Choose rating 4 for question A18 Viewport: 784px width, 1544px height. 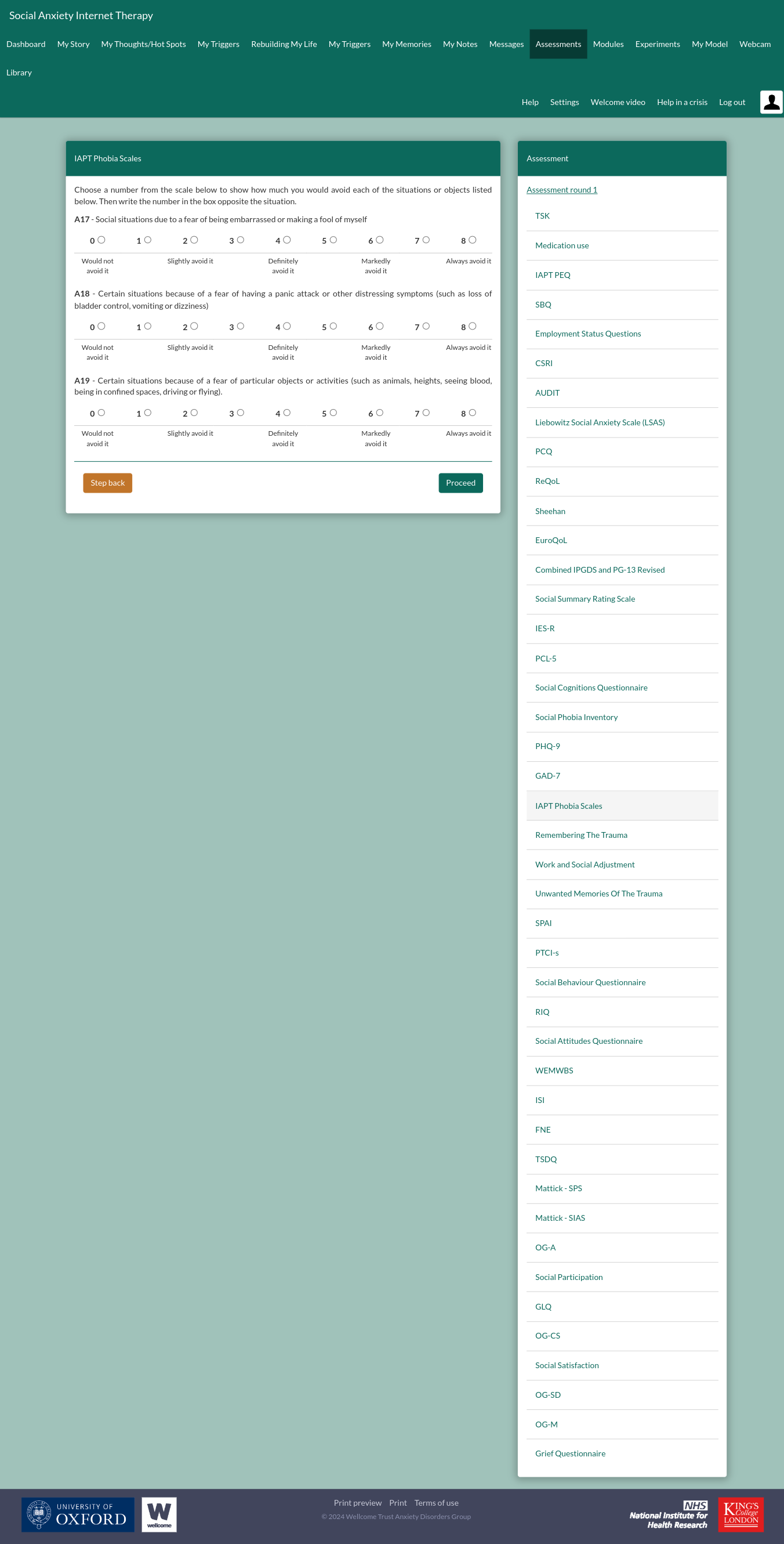click(287, 326)
